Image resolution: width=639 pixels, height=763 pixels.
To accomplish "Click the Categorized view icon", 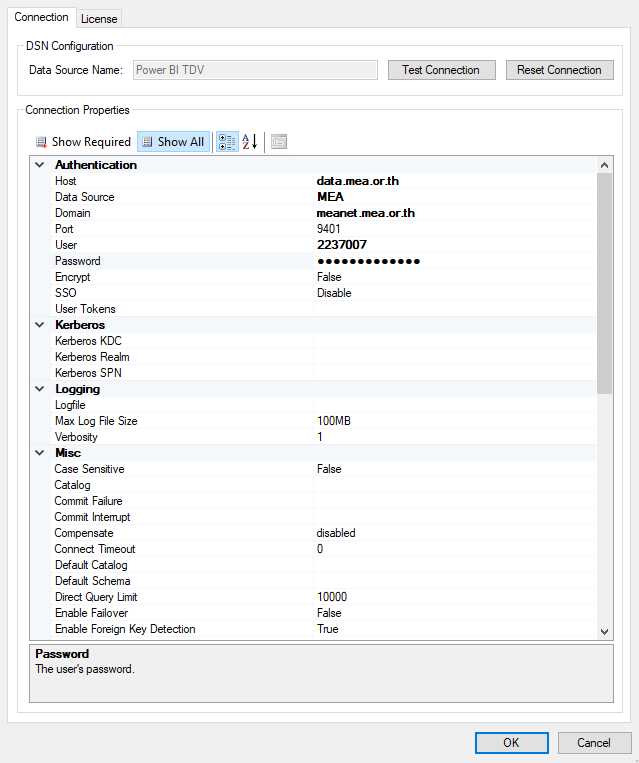I will tap(227, 142).
